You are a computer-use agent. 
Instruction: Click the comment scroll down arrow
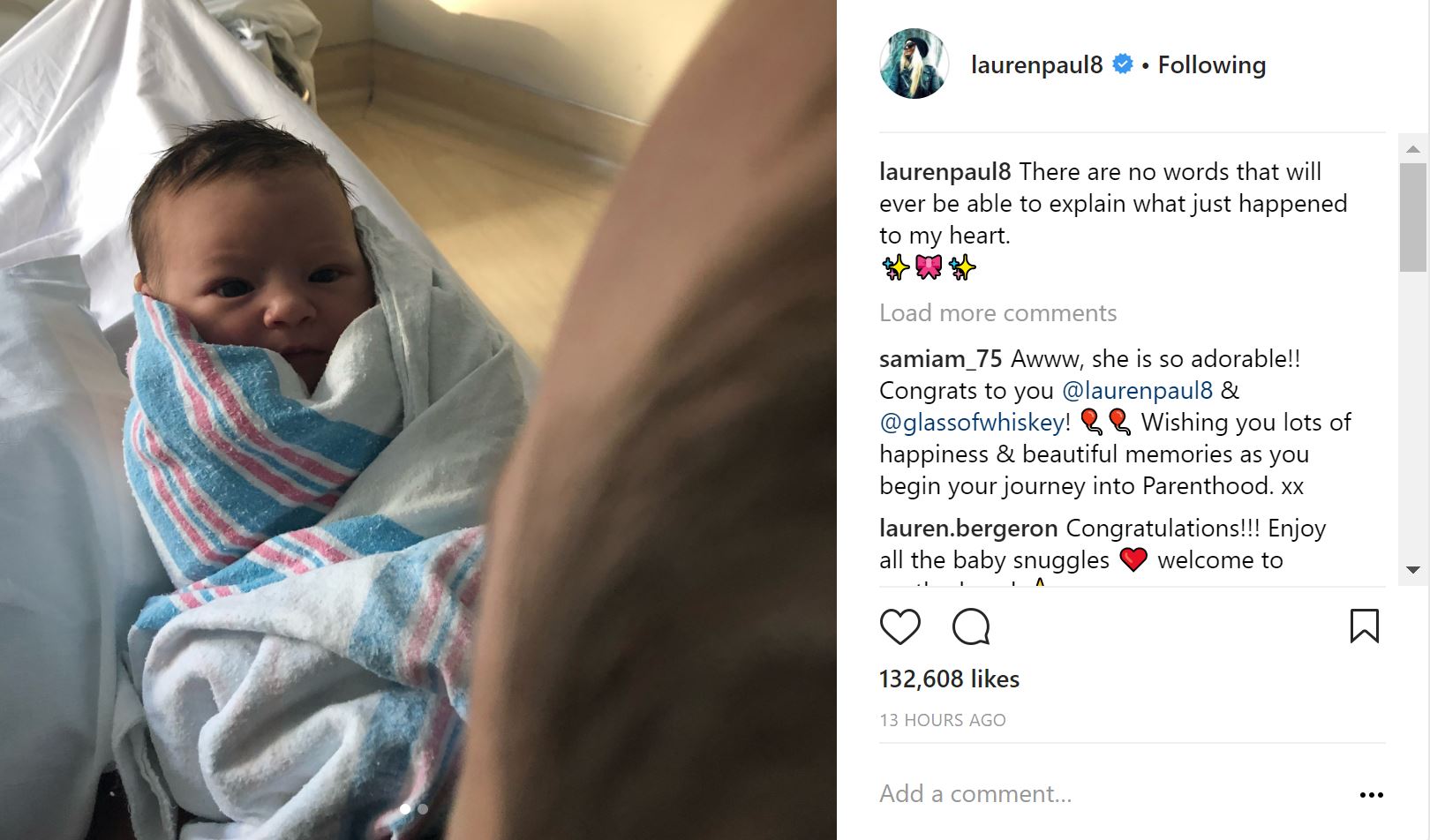[1412, 570]
